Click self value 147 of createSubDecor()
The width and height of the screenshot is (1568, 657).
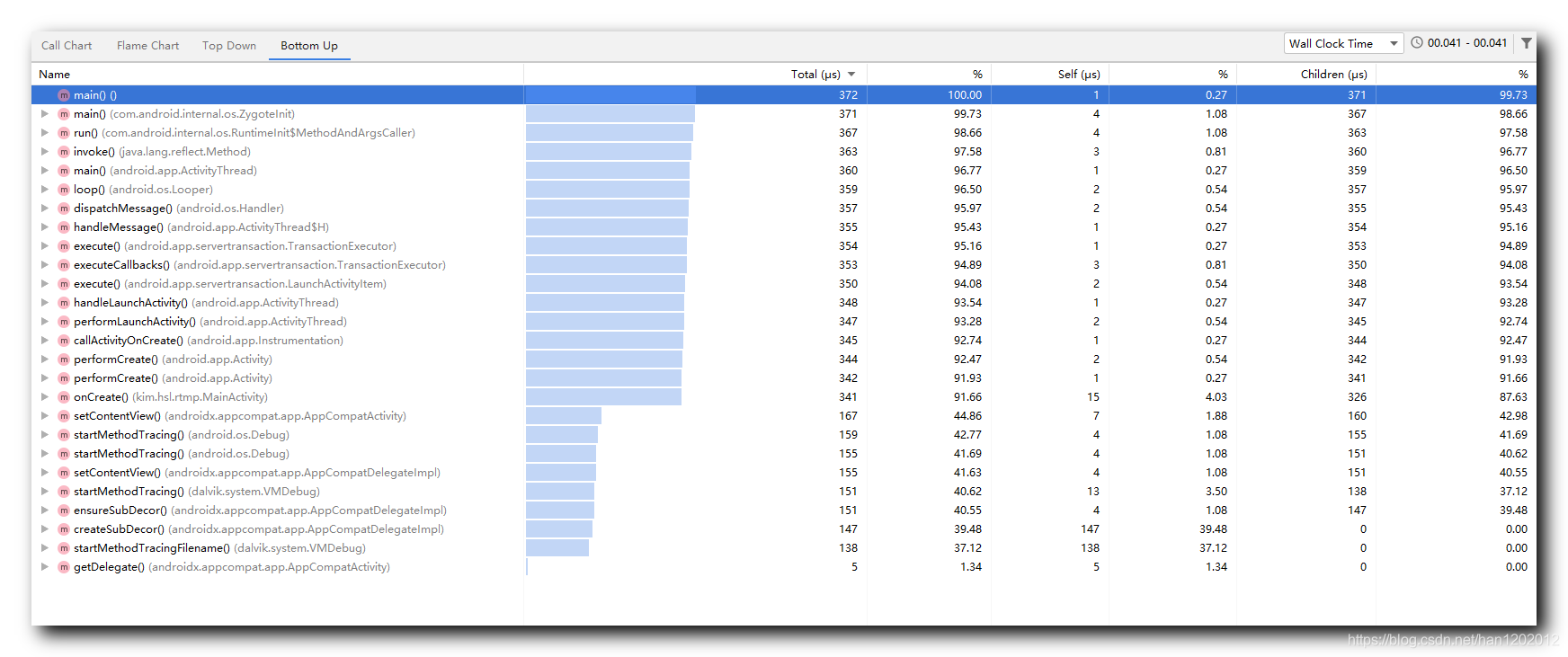[x=1090, y=529]
